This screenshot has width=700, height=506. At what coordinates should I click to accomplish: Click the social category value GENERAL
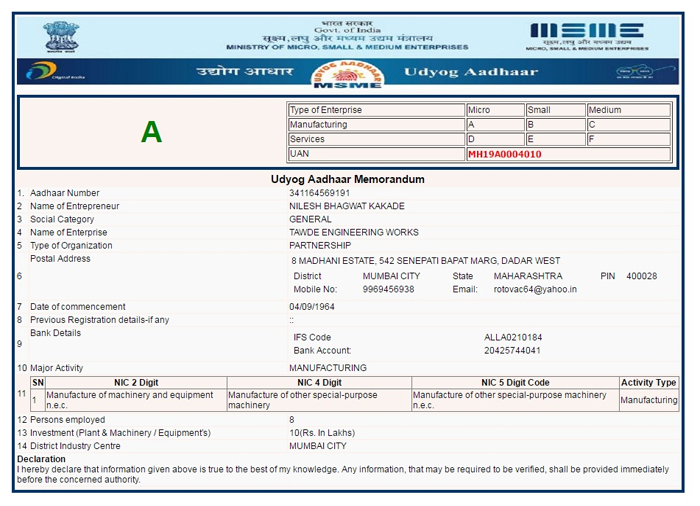pos(310,219)
